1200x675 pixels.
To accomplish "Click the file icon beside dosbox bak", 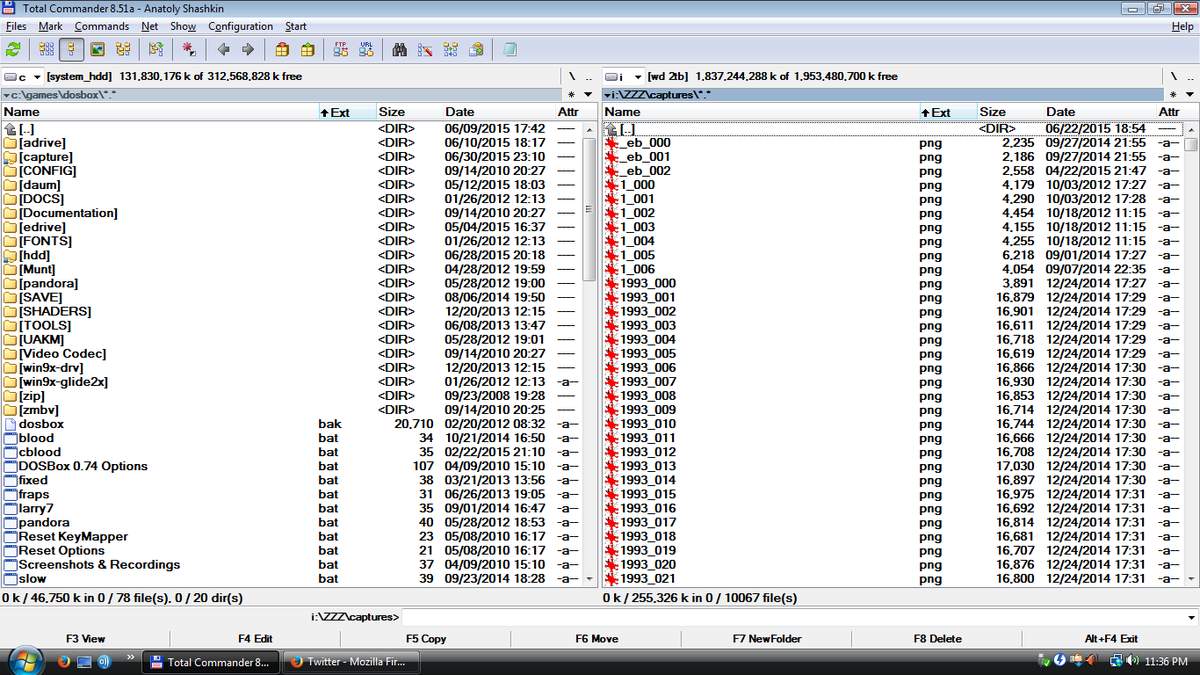I will (11, 424).
